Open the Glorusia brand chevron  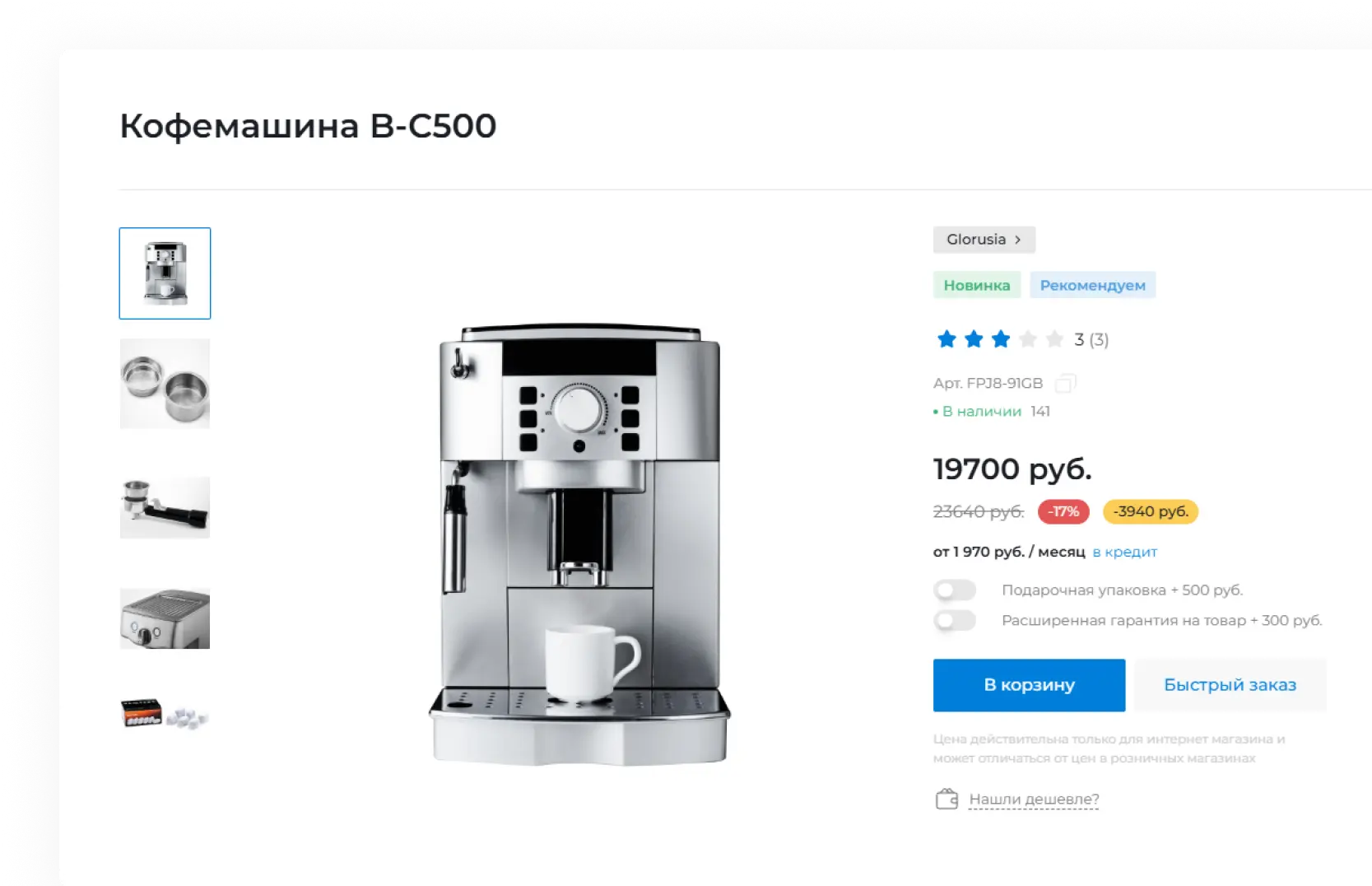tap(1017, 240)
